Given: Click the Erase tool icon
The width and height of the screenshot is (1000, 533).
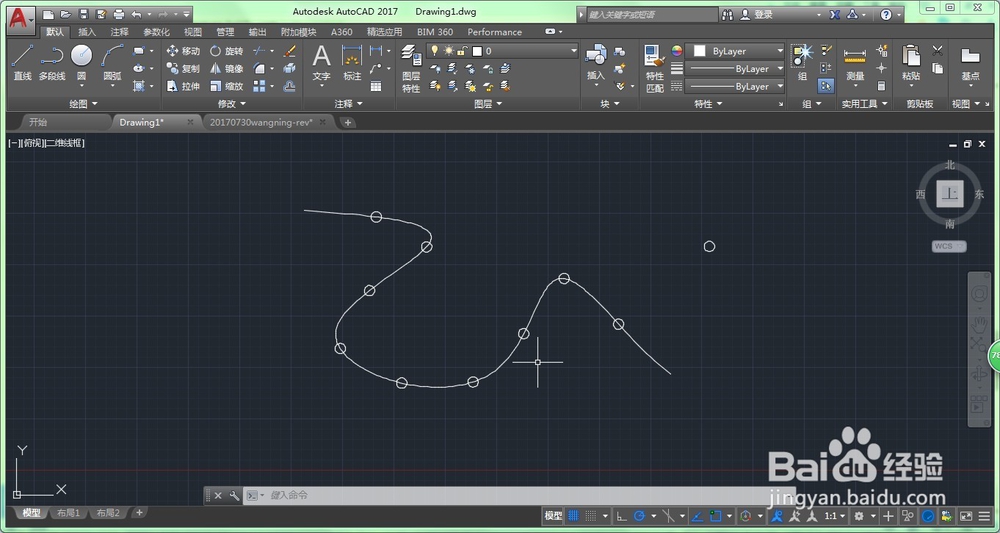Looking at the screenshot, I should [x=289, y=51].
